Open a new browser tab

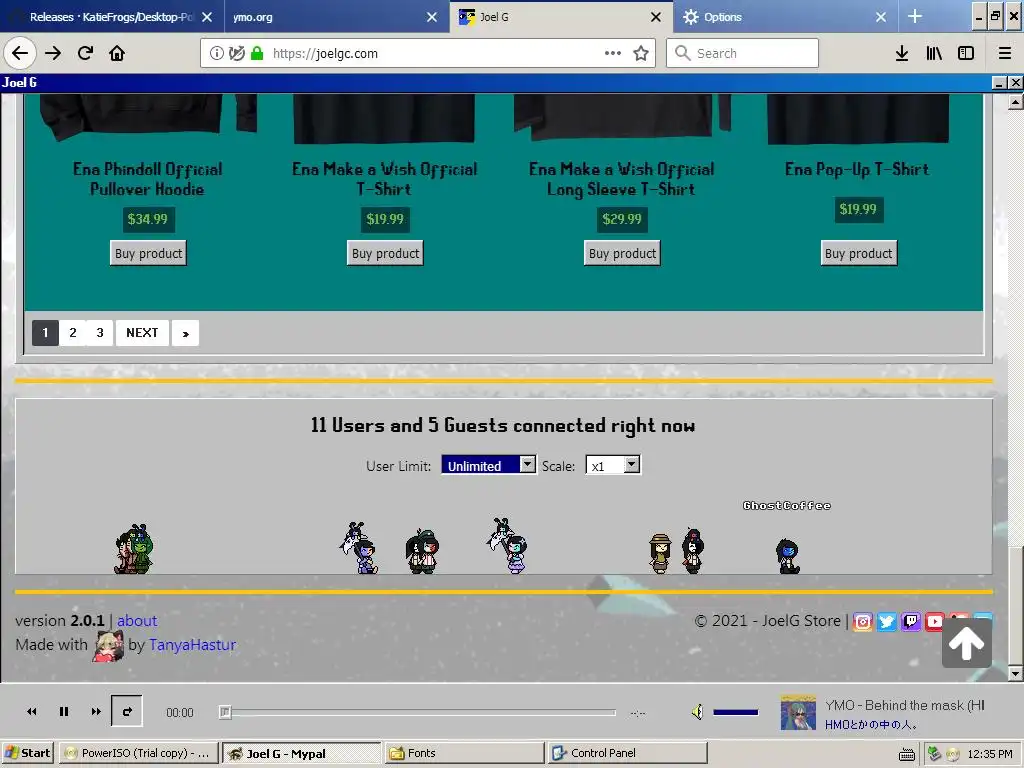915,16
